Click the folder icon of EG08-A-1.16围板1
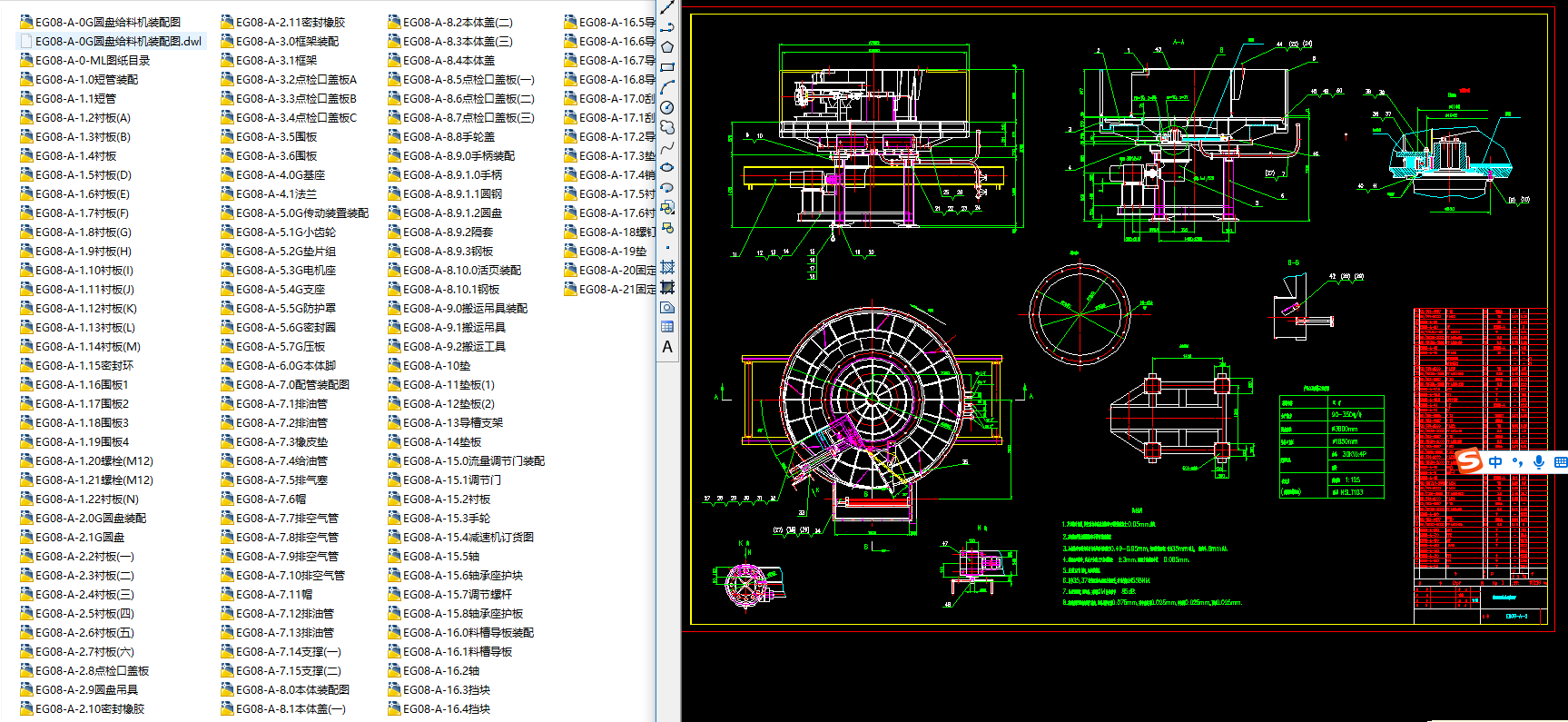 pos(26,384)
